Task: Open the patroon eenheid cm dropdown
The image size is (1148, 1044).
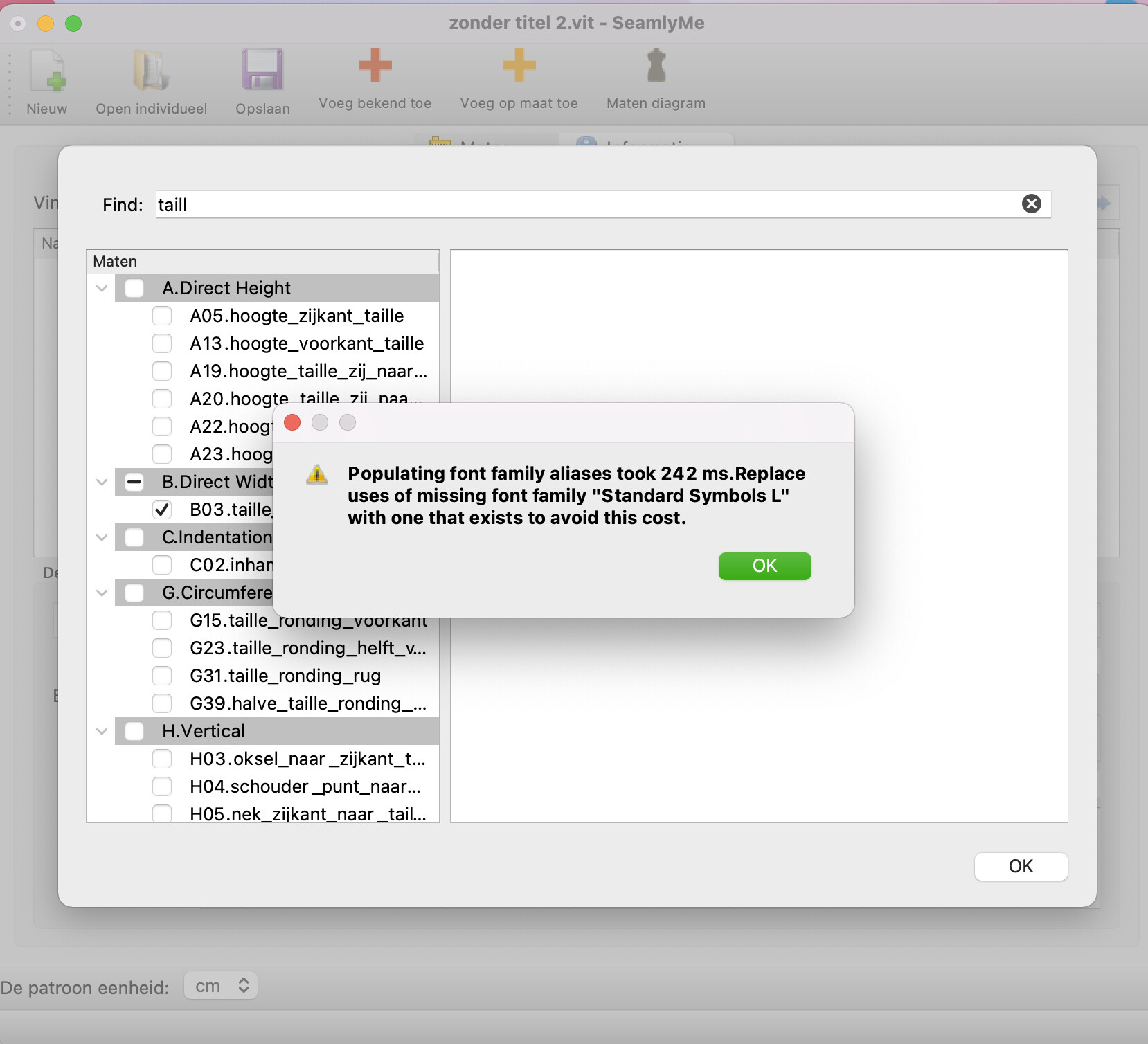Action: 221,986
